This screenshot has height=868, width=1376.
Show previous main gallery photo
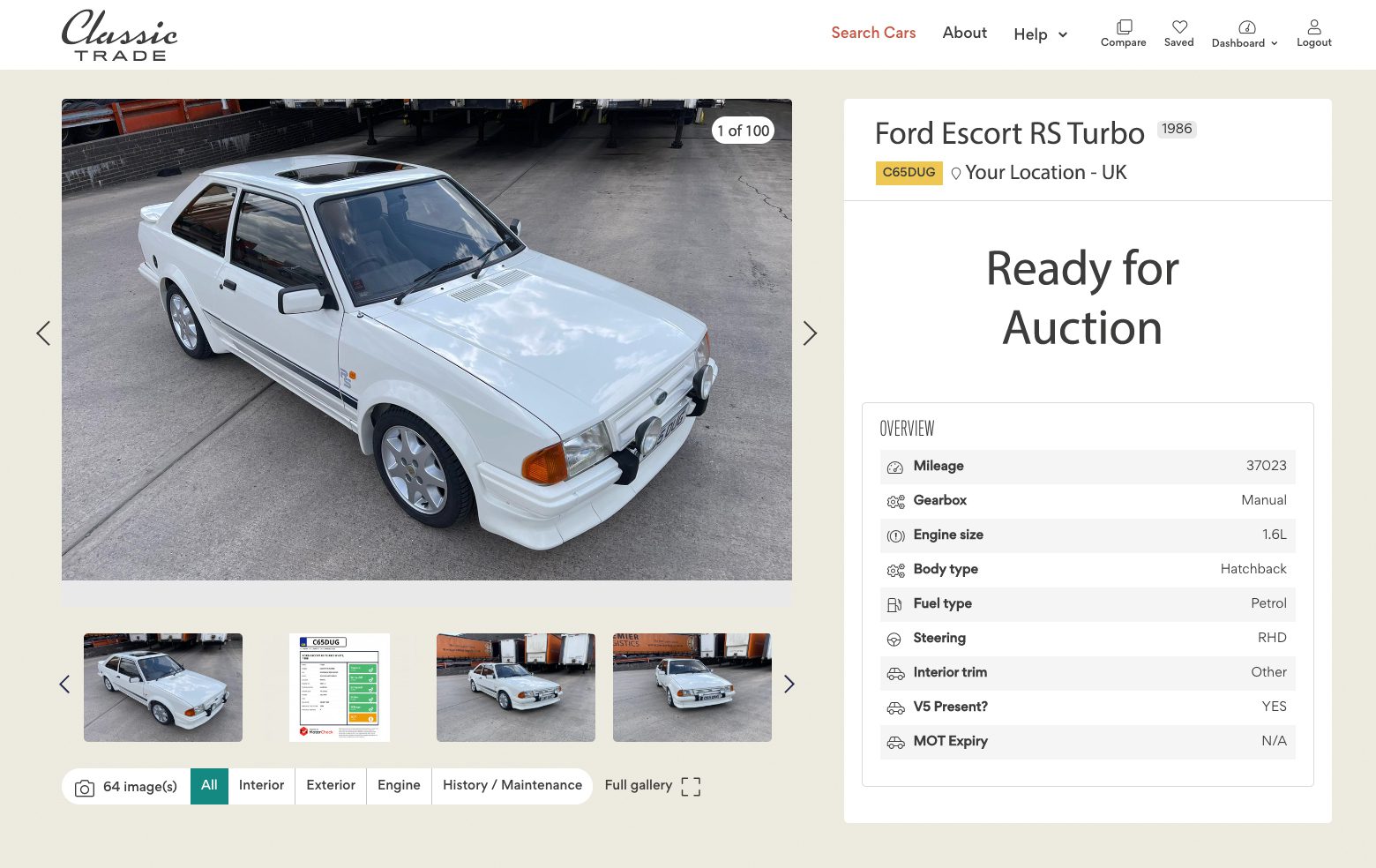[x=43, y=333]
